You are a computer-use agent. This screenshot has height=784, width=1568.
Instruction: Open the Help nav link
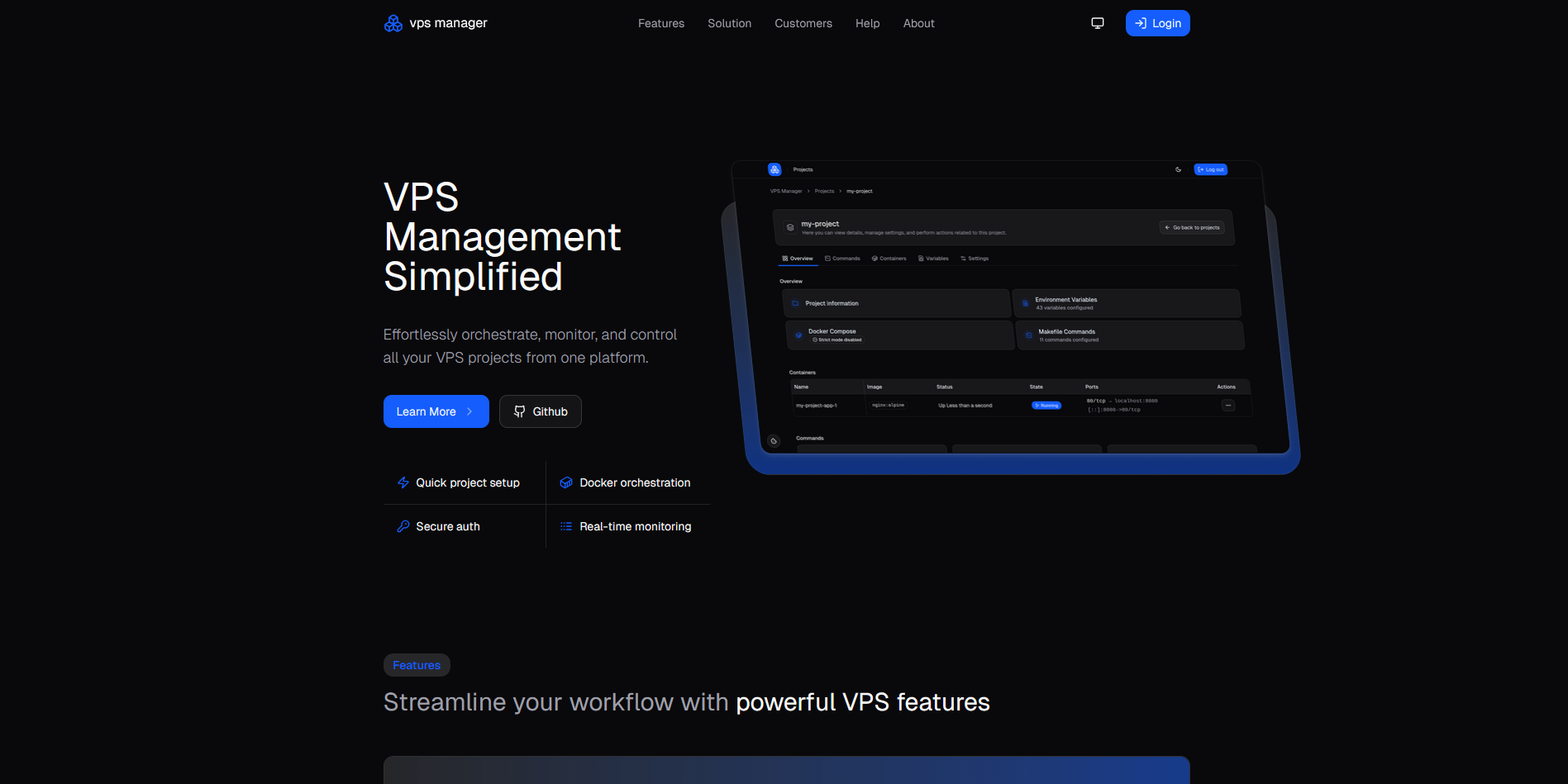pyautogui.click(x=867, y=23)
